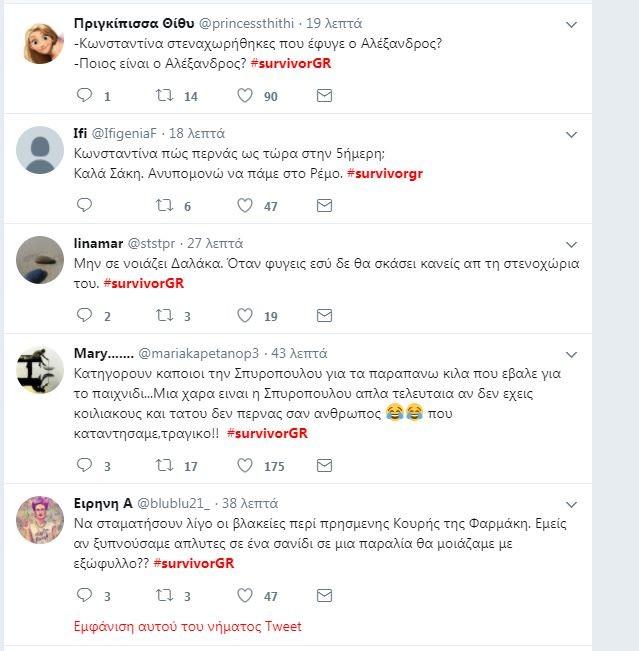Like Mary's tweet with 175 likes
Image resolution: width=639 pixels, height=651 pixels.
pos(244,466)
